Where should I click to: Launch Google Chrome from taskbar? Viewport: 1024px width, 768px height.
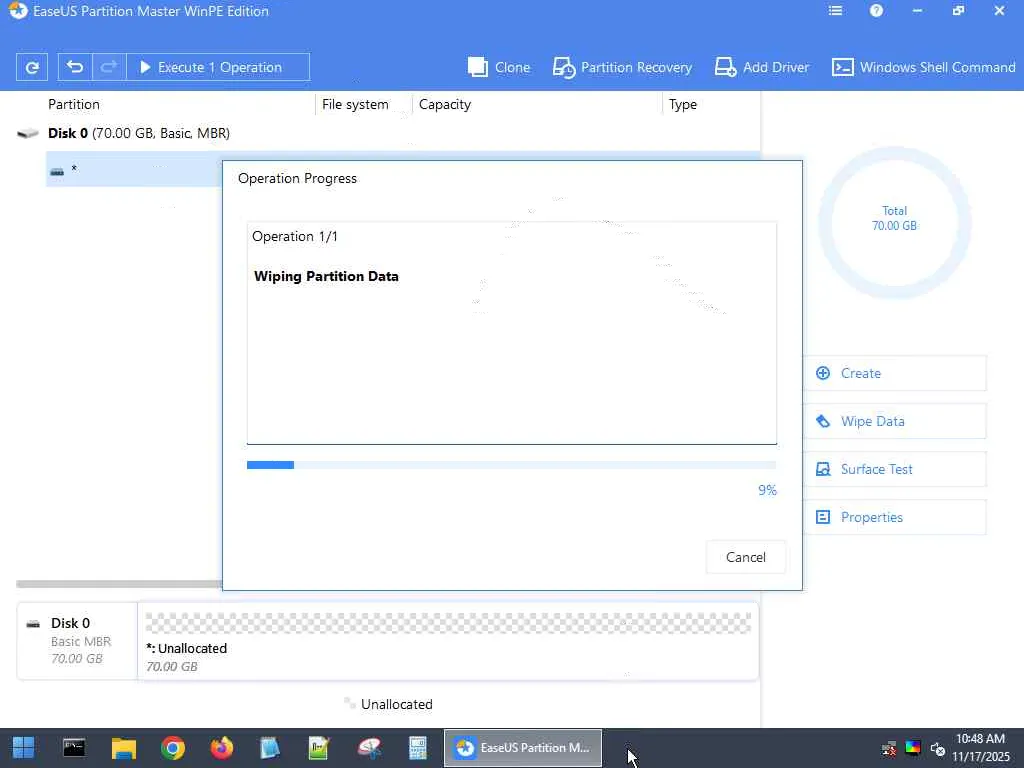pyautogui.click(x=173, y=748)
